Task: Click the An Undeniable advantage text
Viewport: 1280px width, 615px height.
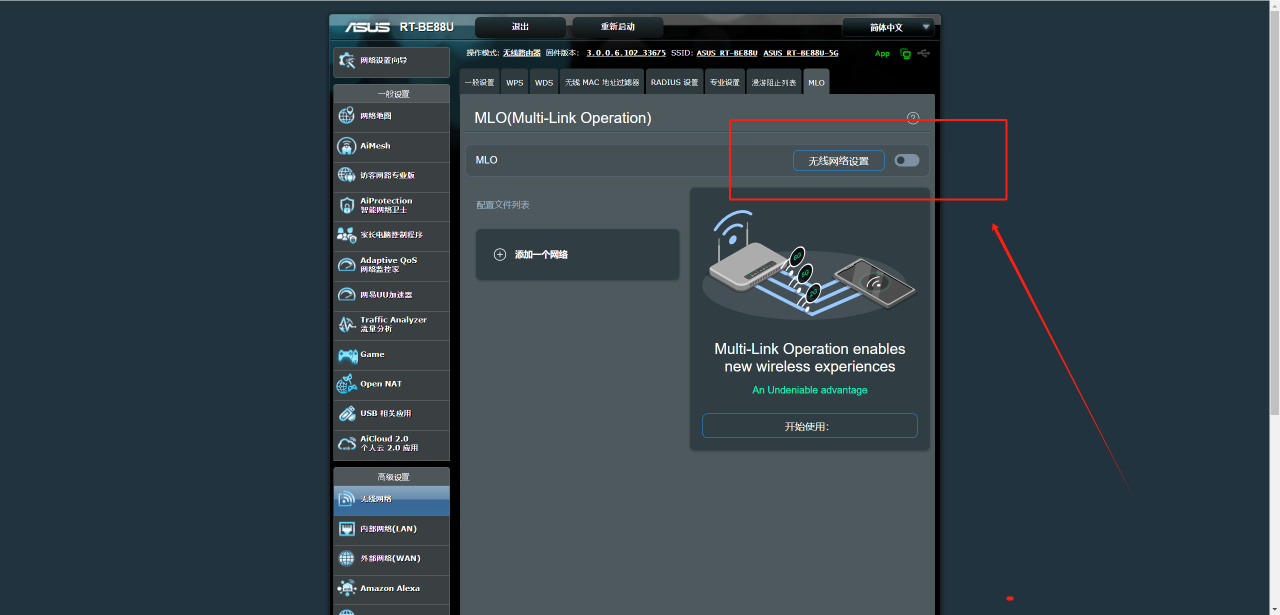Action: pyautogui.click(x=810, y=390)
